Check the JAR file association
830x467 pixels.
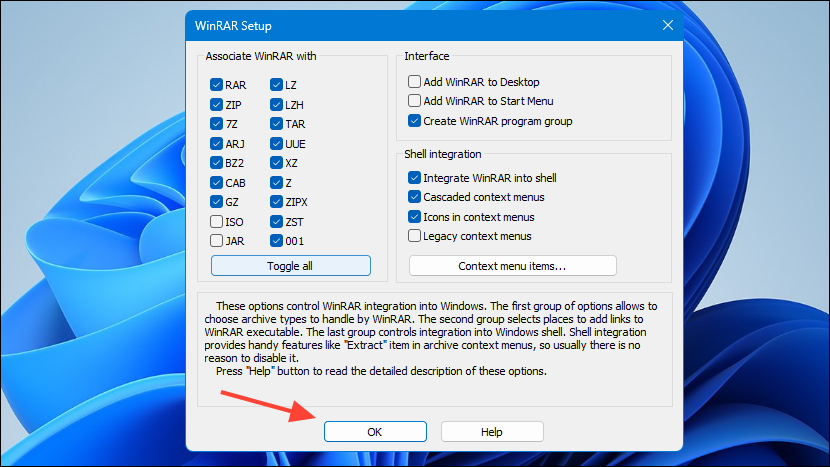tap(216, 241)
